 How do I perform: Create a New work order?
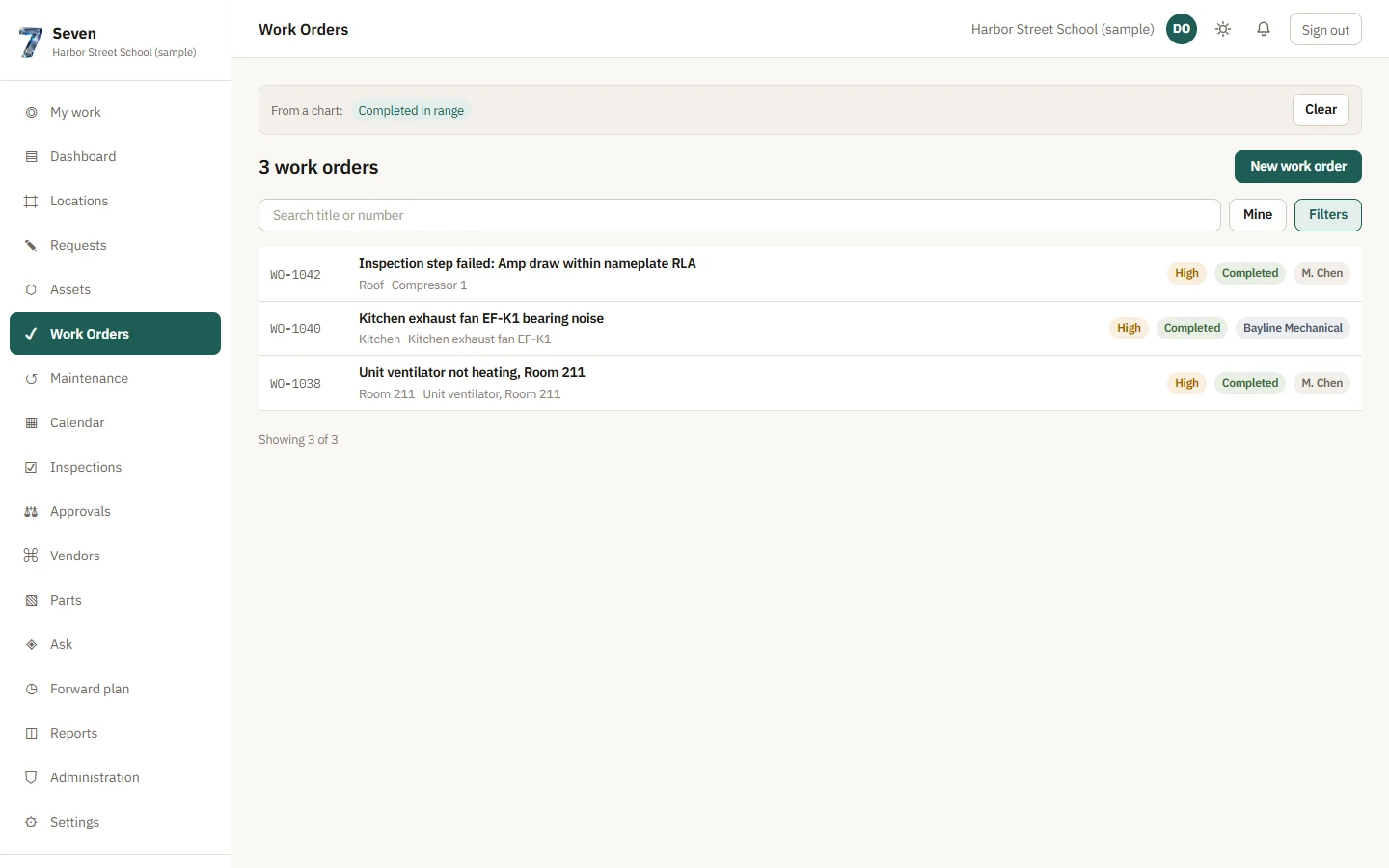pos(1298,167)
